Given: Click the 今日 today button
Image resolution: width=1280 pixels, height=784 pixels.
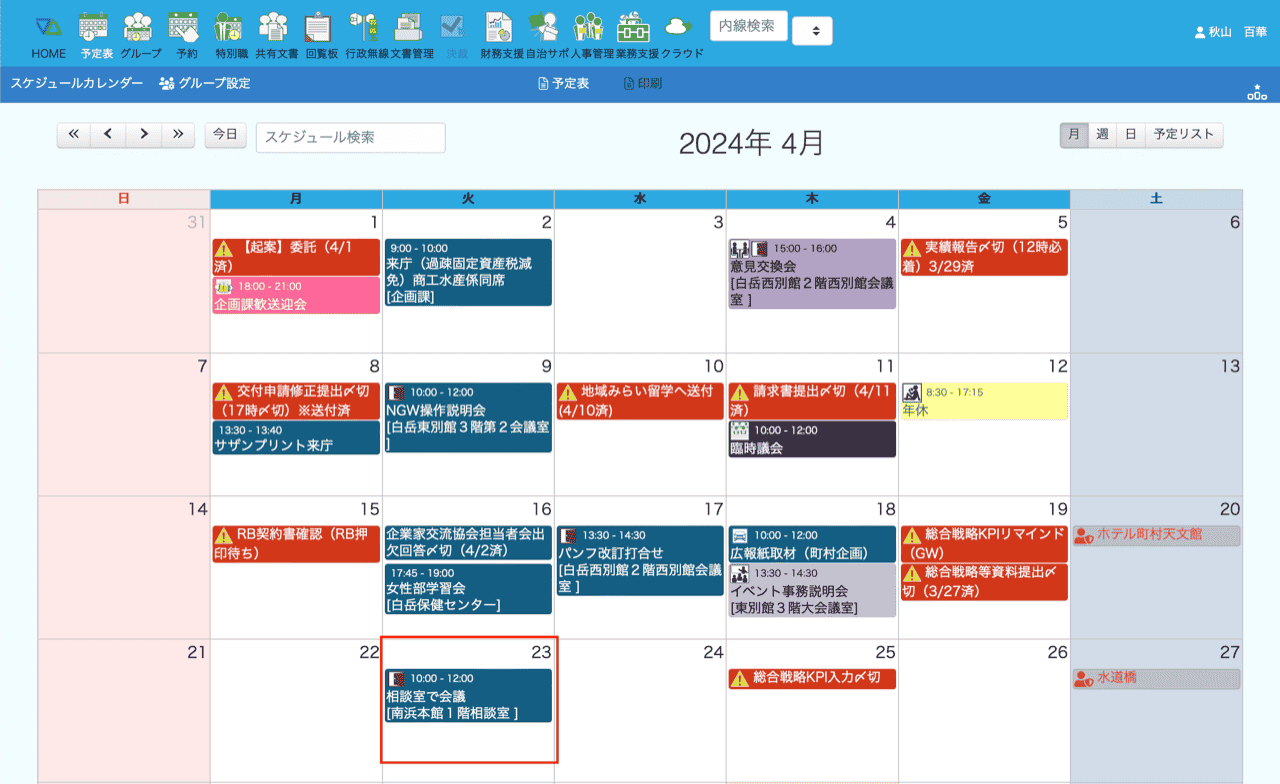Looking at the screenshot, I should click(x=225, y=135).
